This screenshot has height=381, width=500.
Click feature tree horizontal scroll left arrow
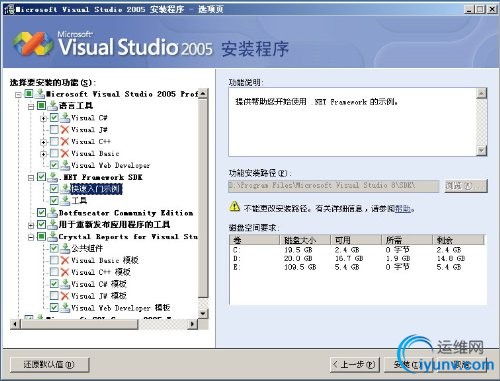pyautogui.click(x=15, y=324)
